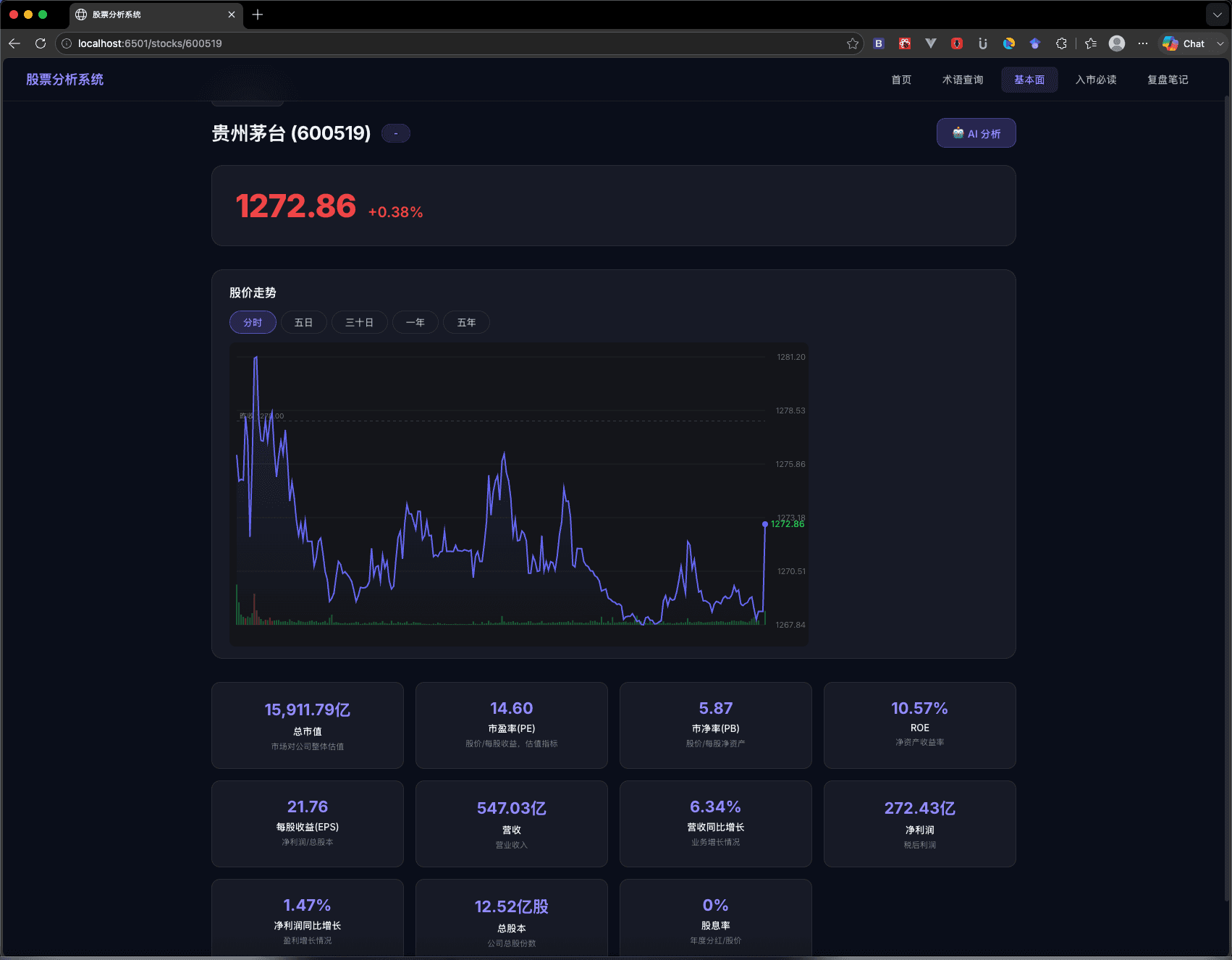Click the small dash badge beside 贵州茅台 title
Screen dimensions: 1232x960
tap(396, 133)
